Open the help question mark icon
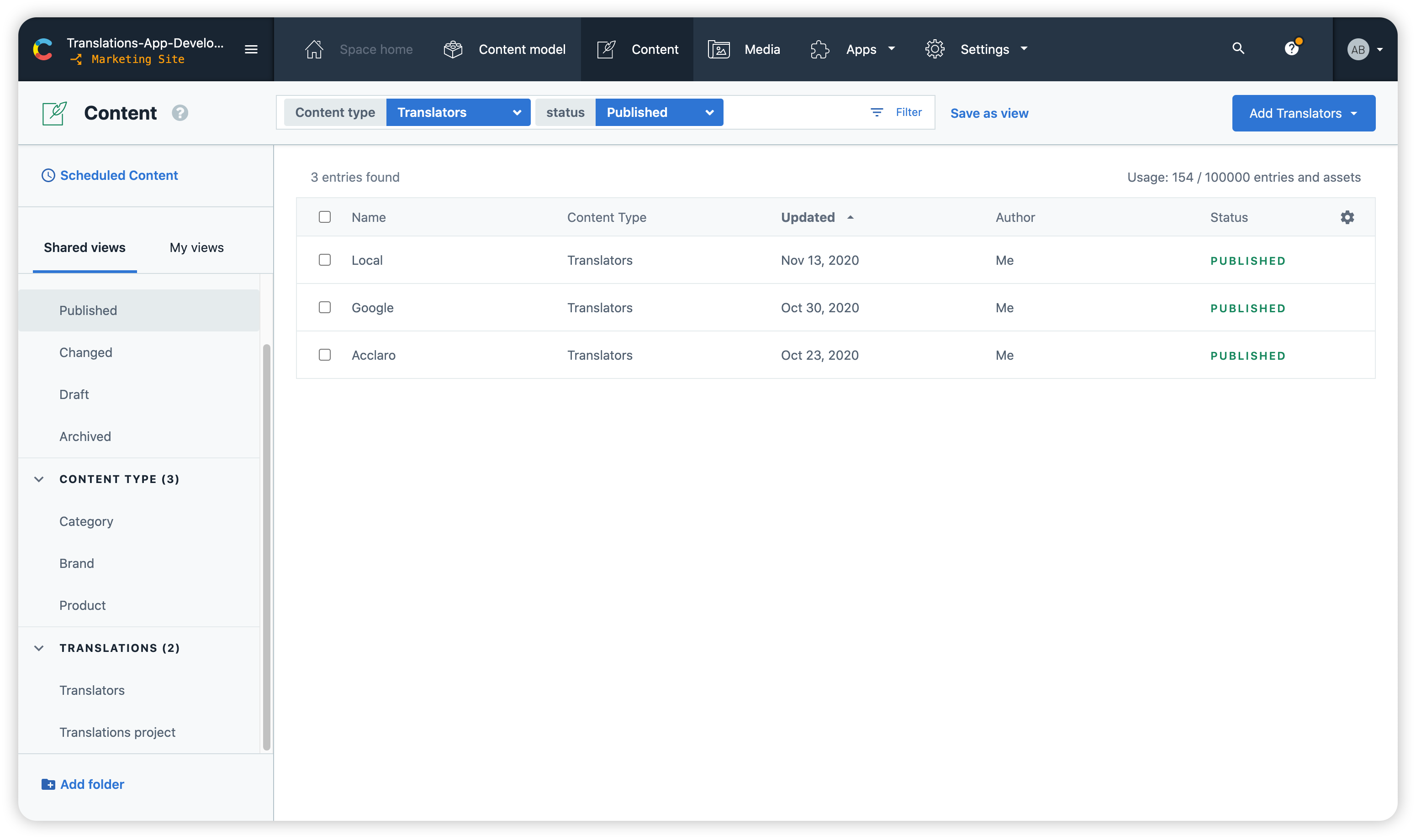Image resolution: width=1416 pixels, height=840 pixels. pyautogui.click(x=1291, y=49)
